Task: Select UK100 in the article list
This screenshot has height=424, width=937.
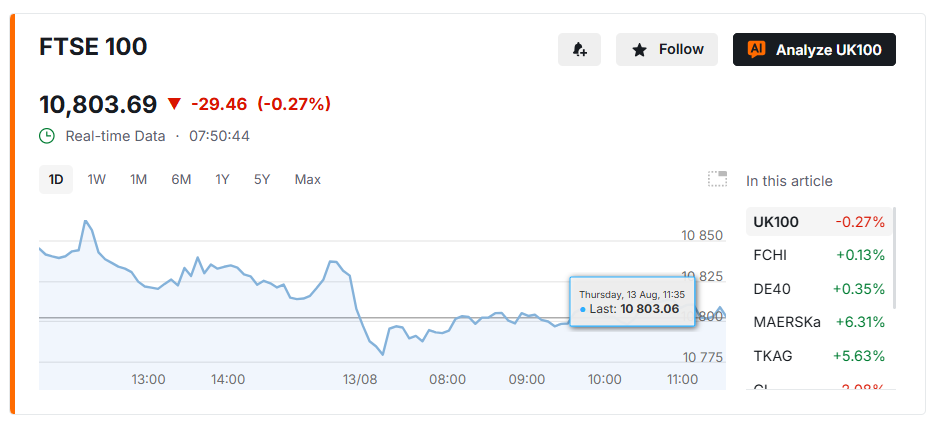Action: [819, 222]
